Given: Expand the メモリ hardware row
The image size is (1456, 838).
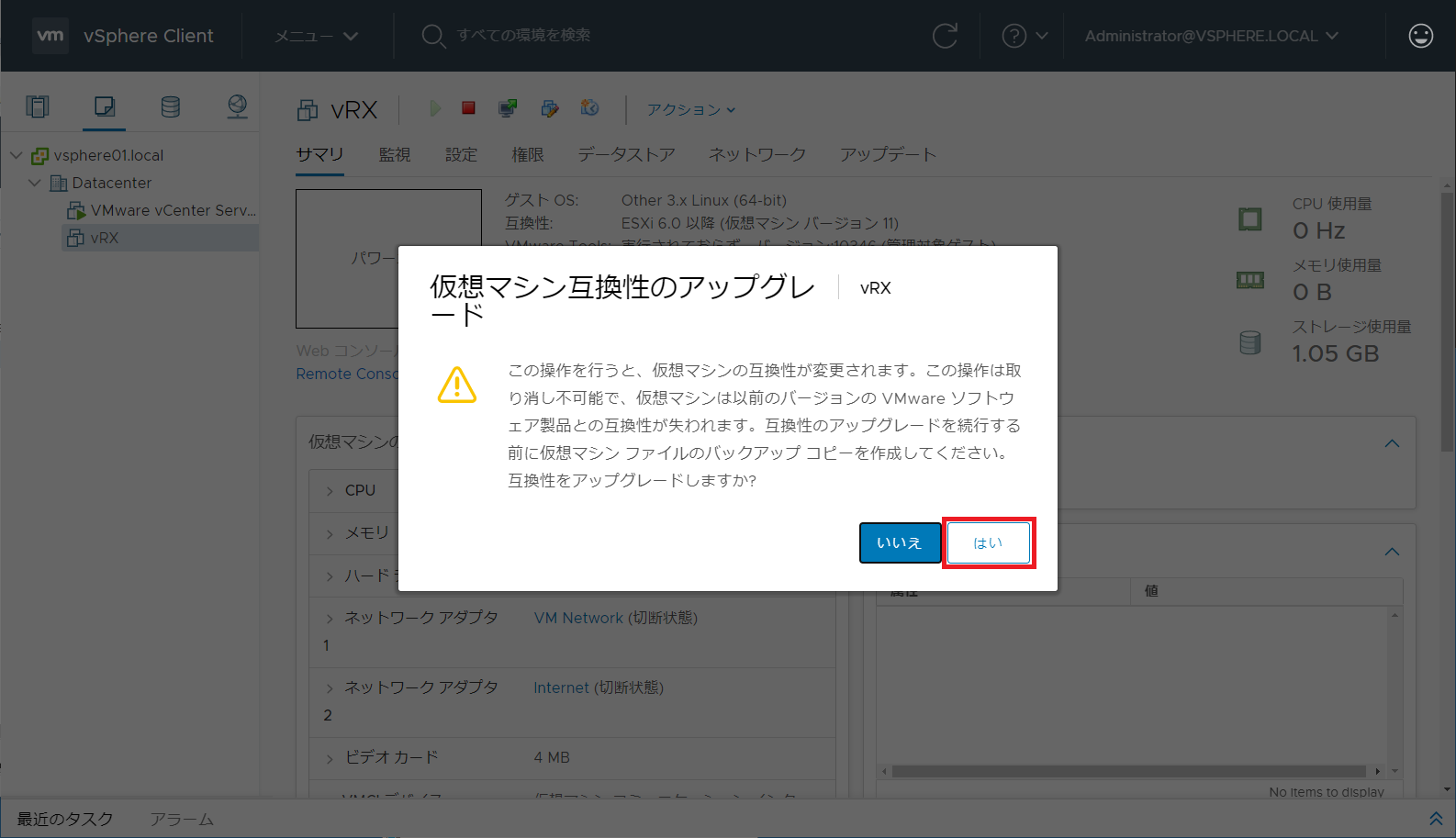Looking at the screenshot, I should point(330,533).
